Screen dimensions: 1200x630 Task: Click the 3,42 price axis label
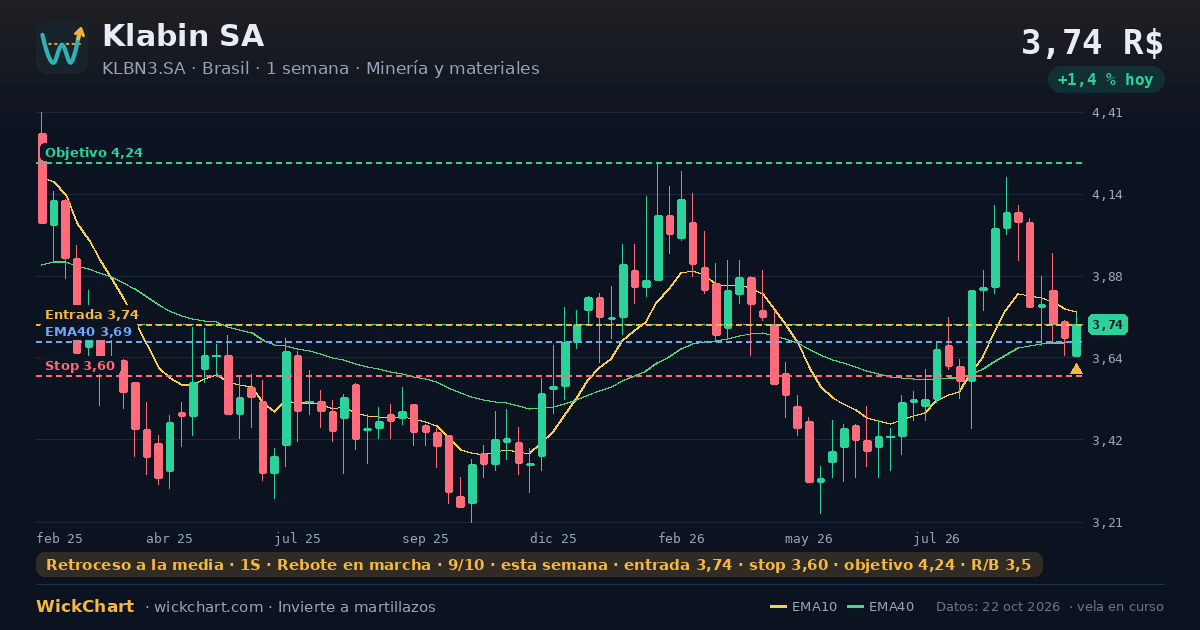tap(1108, 441)
